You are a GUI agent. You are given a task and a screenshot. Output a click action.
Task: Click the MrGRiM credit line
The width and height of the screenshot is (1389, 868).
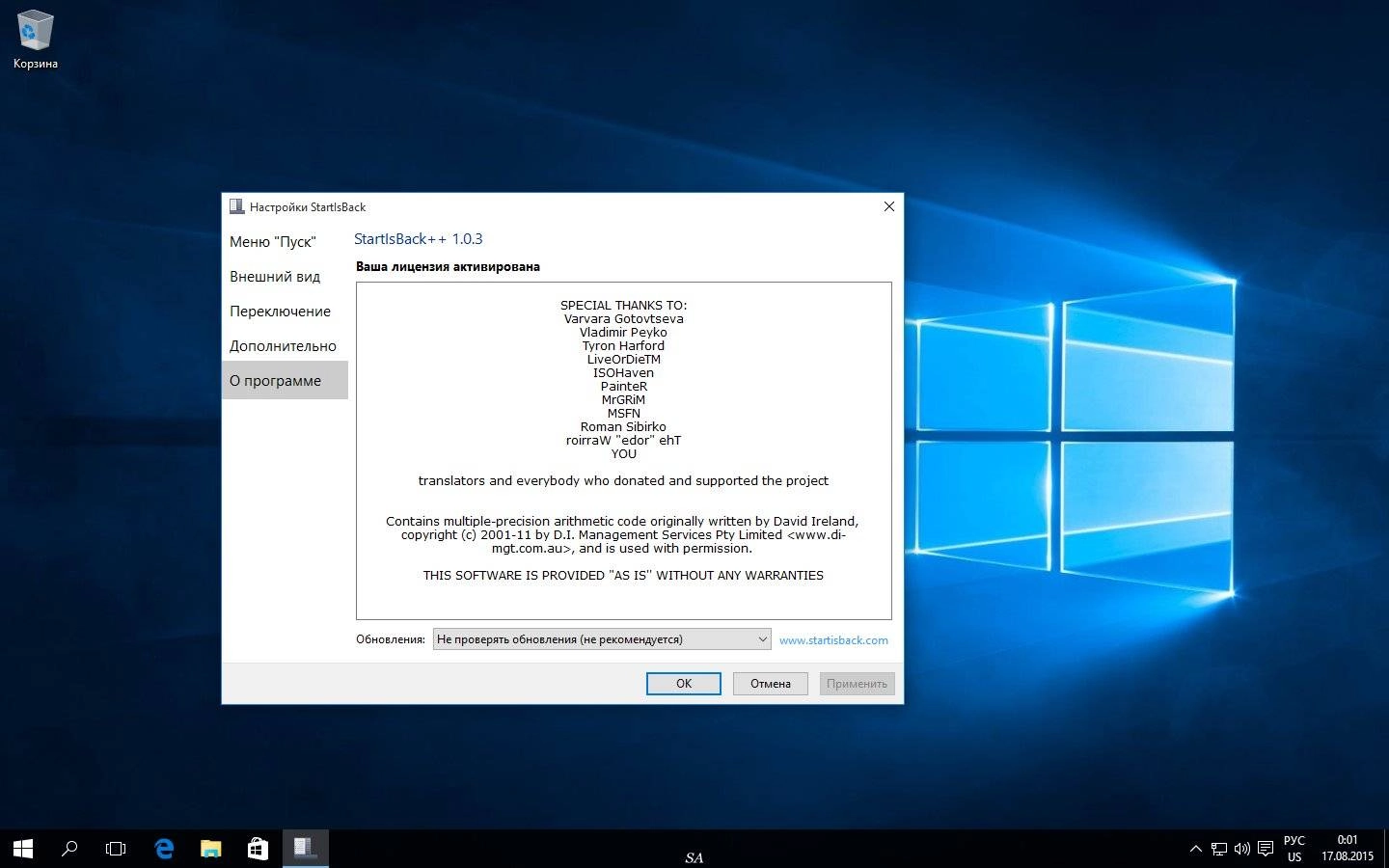tap(623, 399)
